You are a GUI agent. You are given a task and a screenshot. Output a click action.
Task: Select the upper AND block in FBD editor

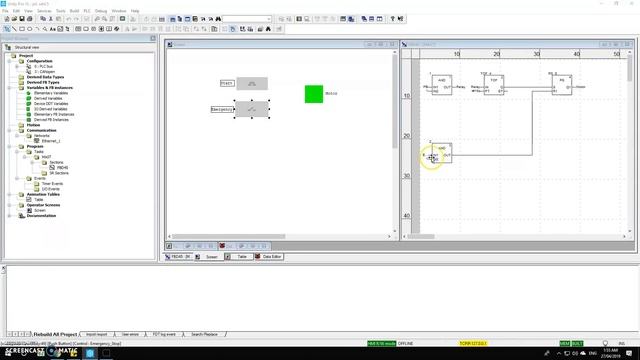442,85
